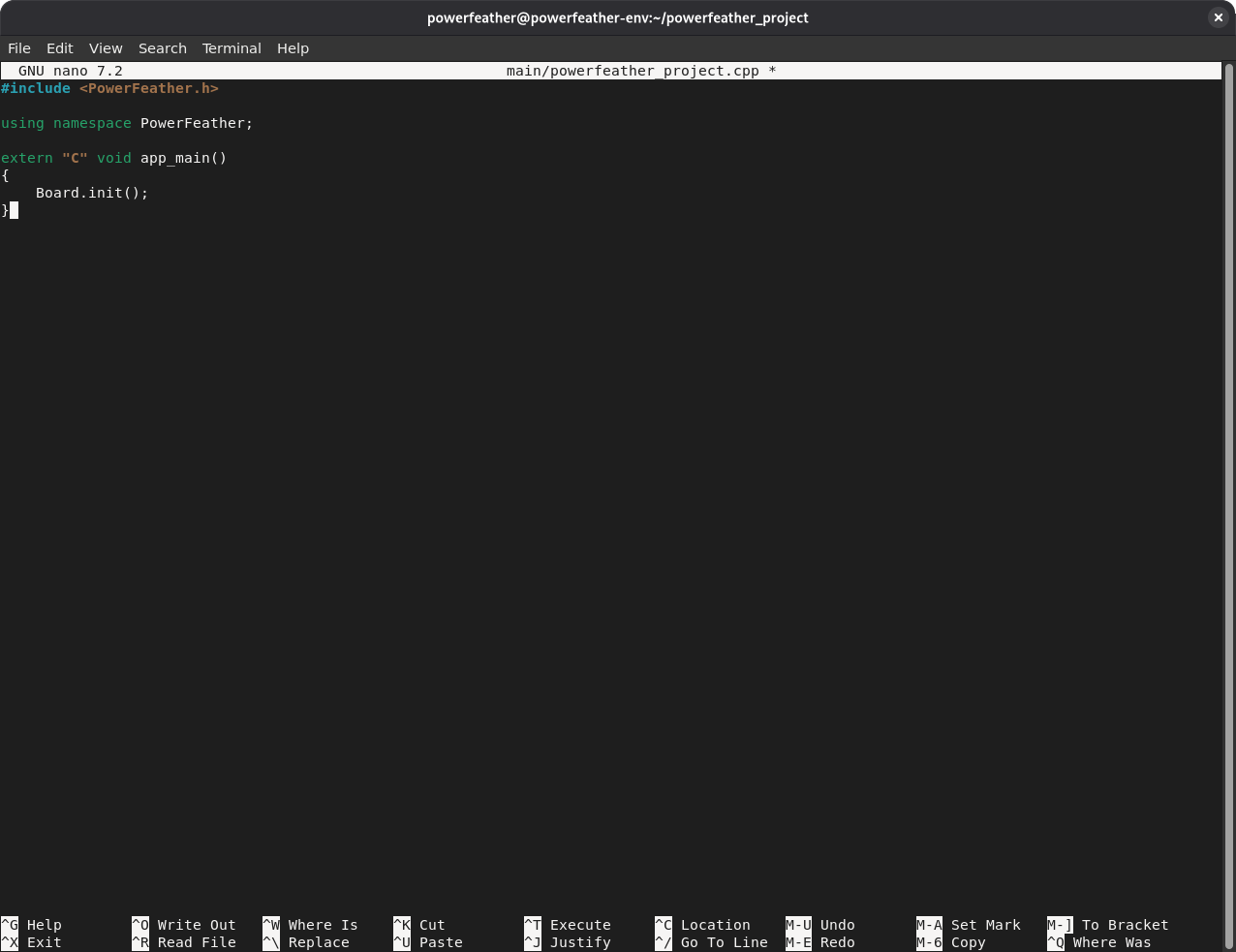Click the #include <PowerFeather.h> line

109,88
